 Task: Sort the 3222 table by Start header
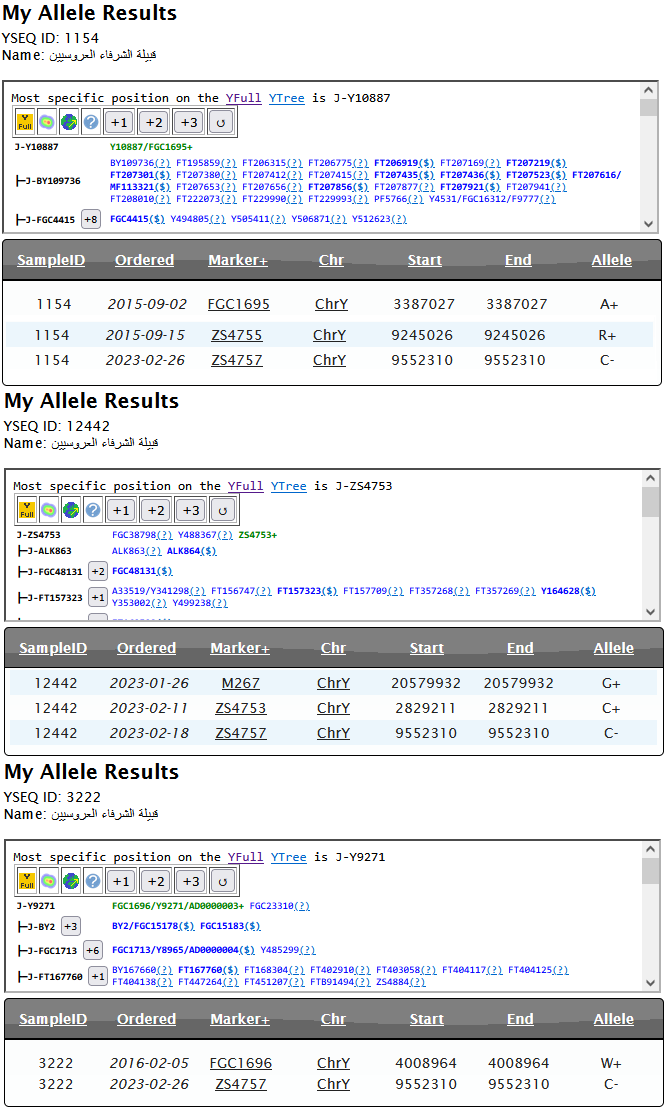click(x=427, y=1019)
